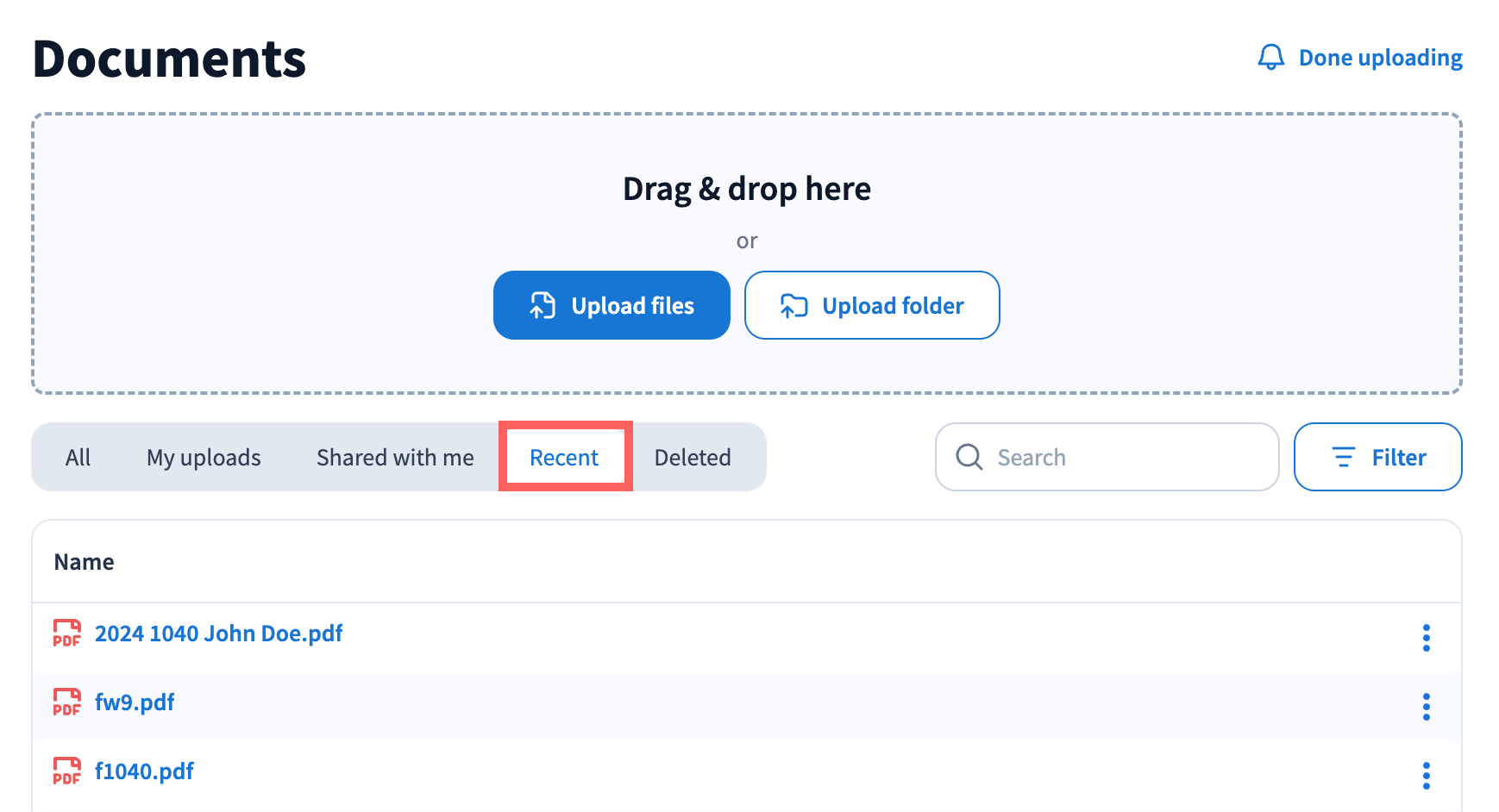The image size is (1499, 812).
Task: Click the bell notification icon
Action: click(x=1270, y=58)
